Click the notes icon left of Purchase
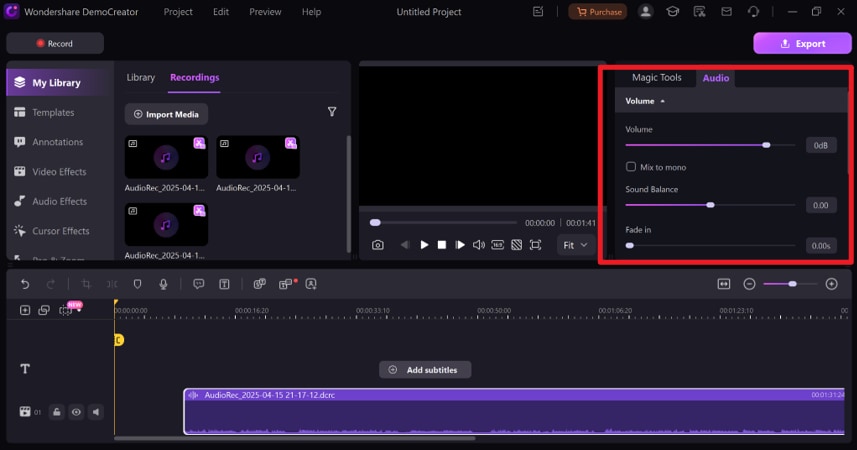The image size is (857, 450). 538,11
